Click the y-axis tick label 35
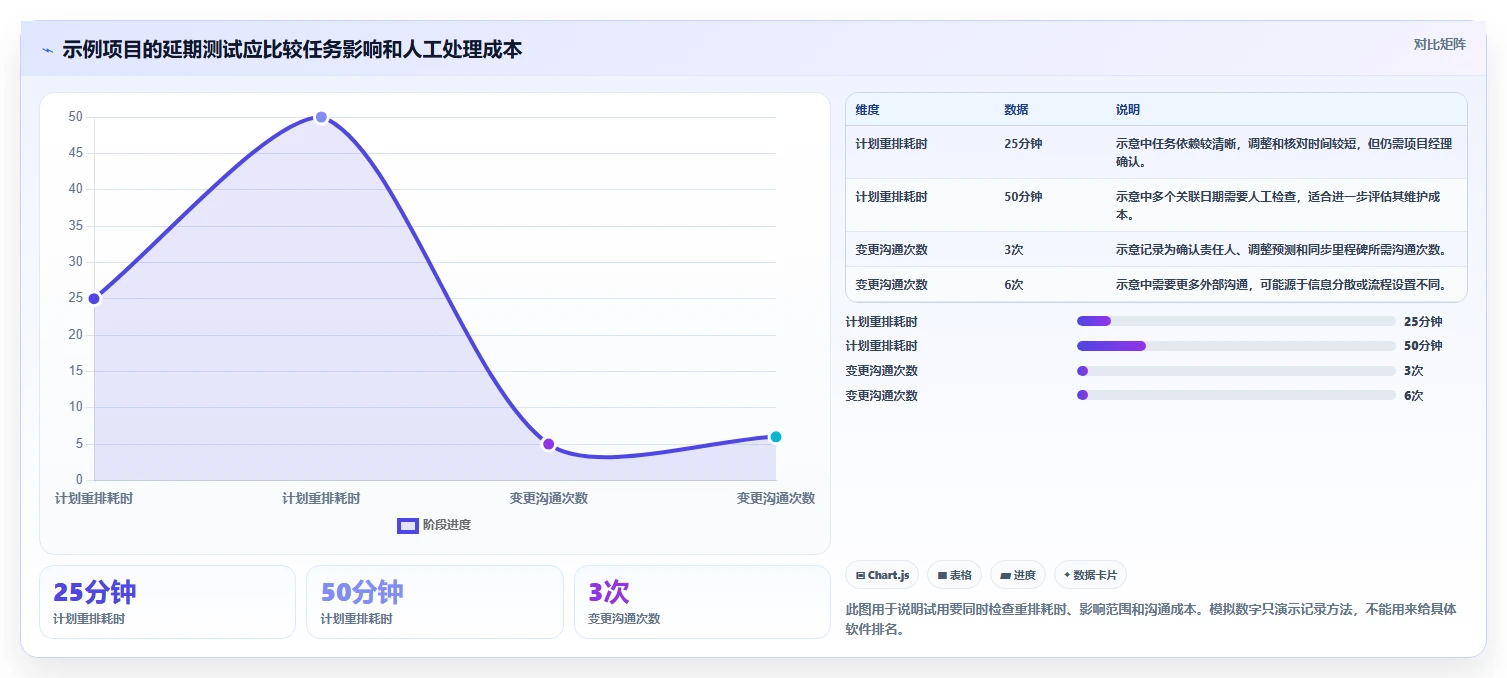This screenshot has height=678, width=1507. 75,226
